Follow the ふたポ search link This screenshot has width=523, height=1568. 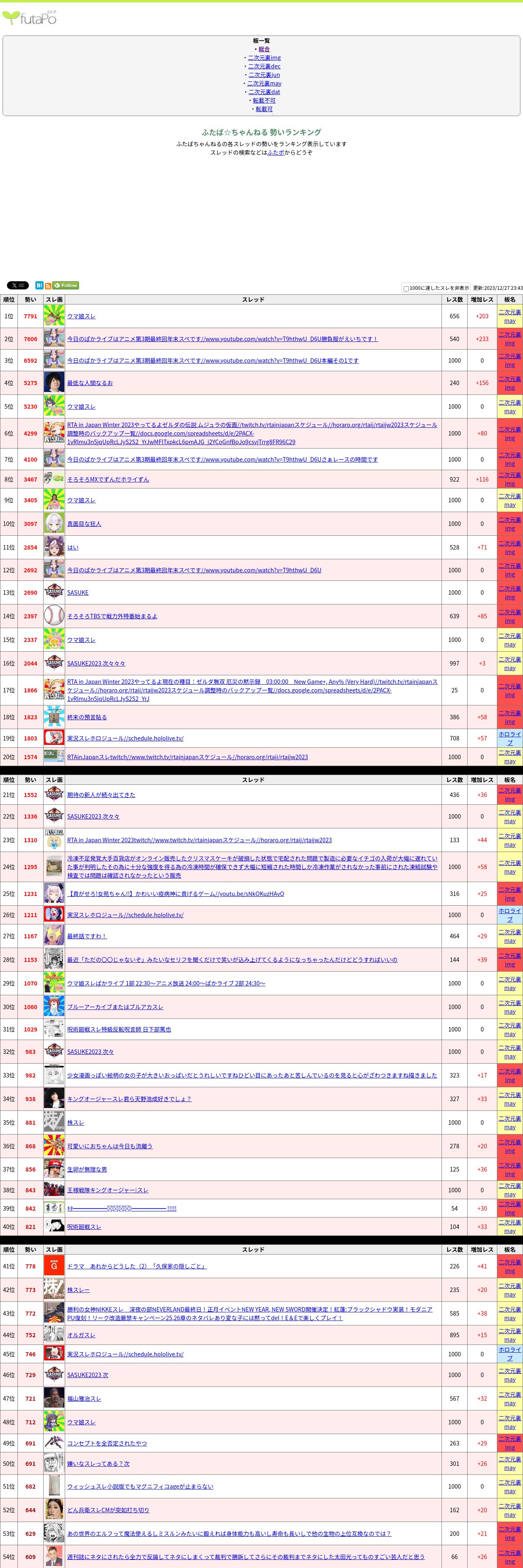276,153
